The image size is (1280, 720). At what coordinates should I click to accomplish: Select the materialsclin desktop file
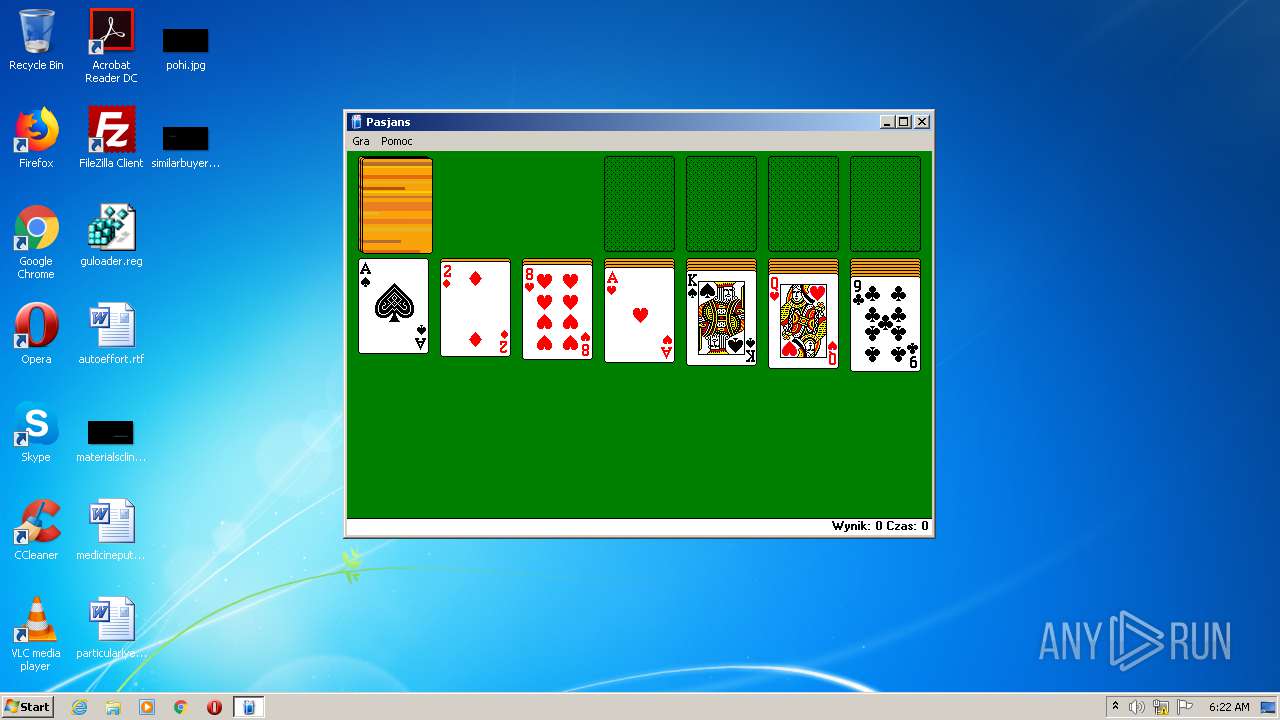111,440
